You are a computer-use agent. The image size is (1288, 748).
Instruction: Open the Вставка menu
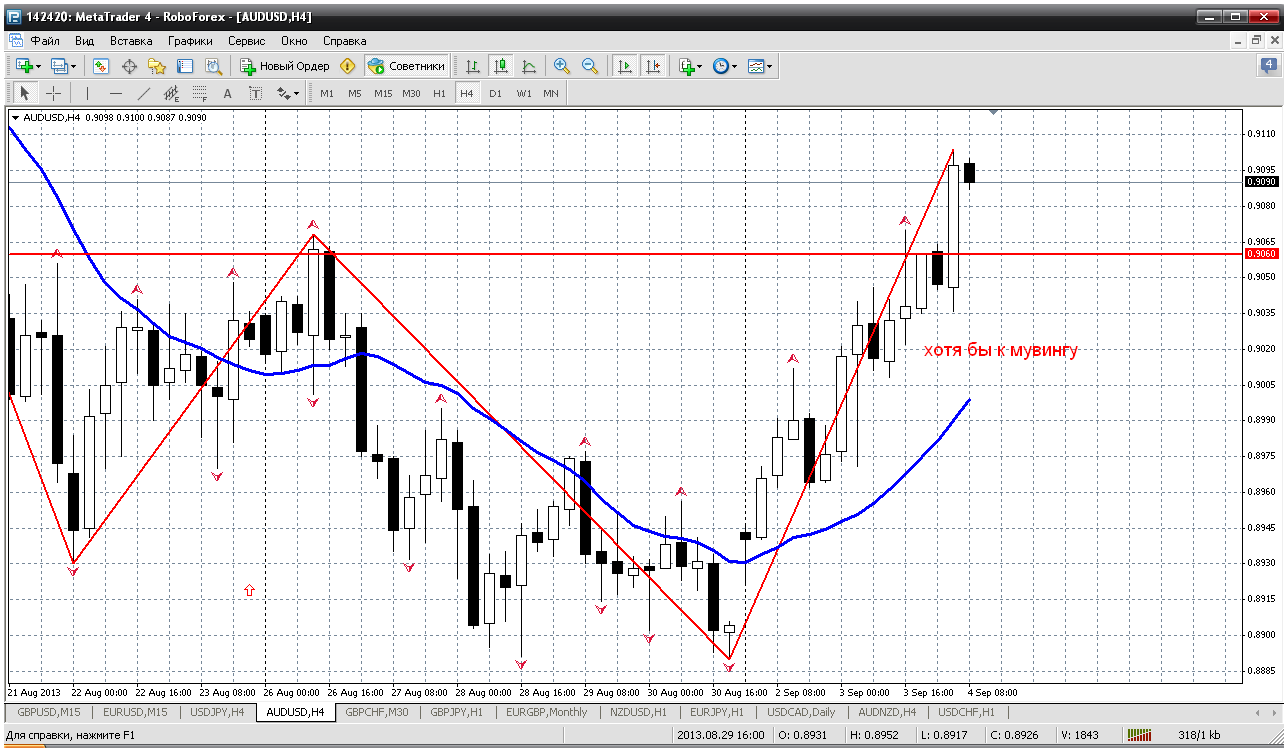click(x=131, y=41)
